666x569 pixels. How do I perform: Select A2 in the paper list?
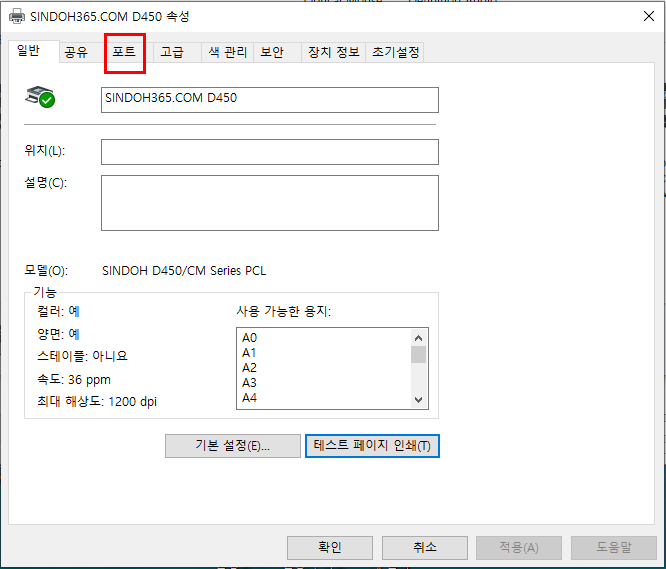(x=249, y=368)
